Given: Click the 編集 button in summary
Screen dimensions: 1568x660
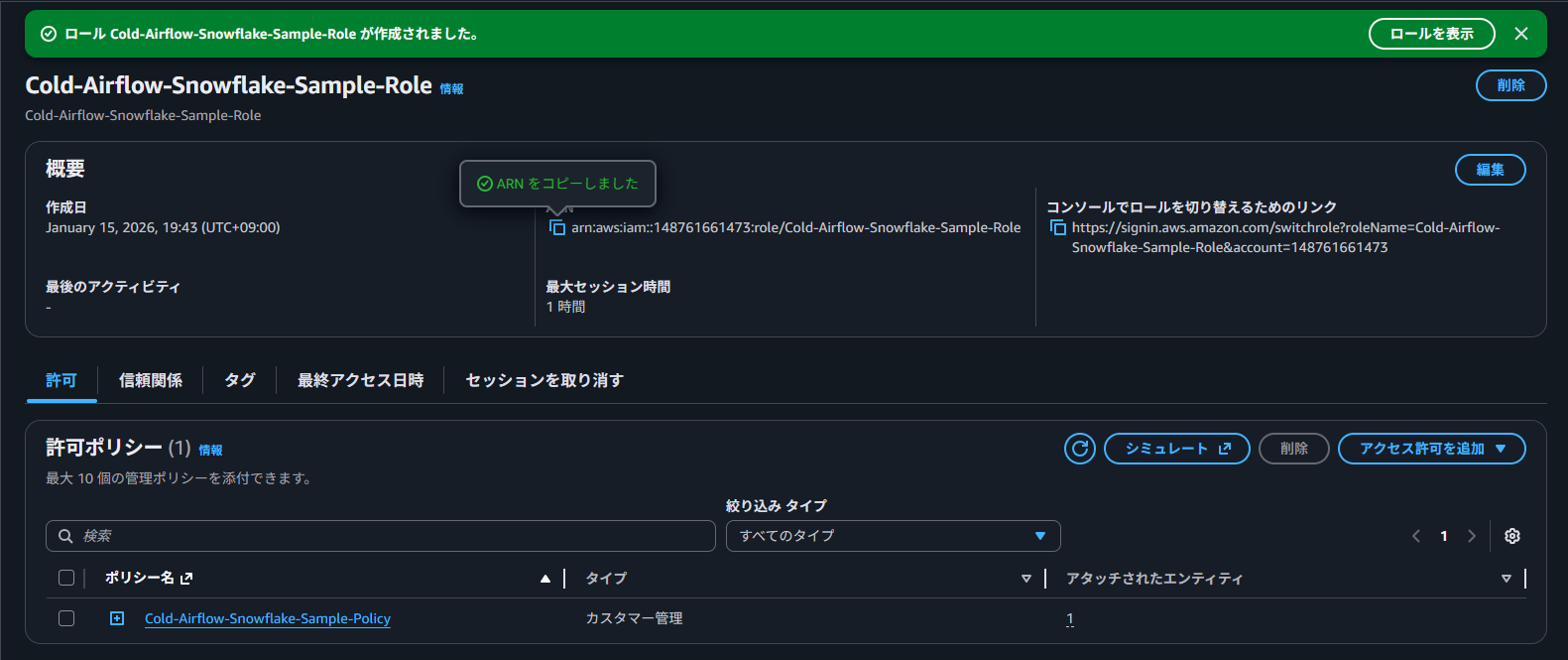Looking at the screenshot, I should pos(1489,170).
